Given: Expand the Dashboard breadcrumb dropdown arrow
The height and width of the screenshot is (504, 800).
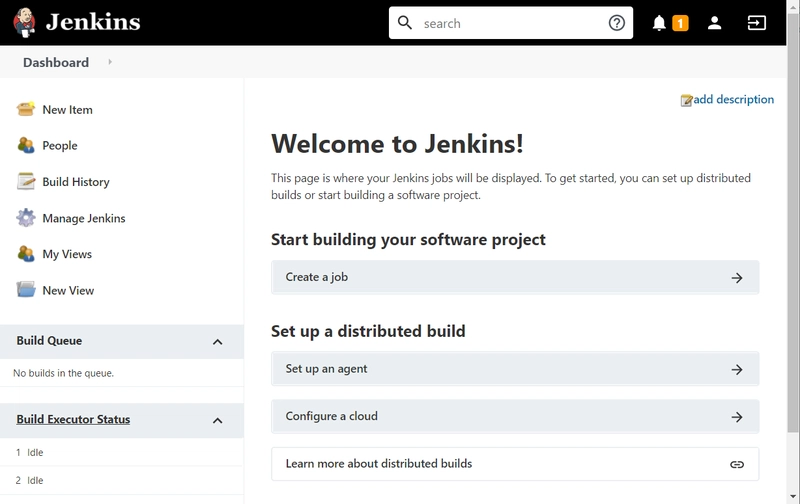Looking at the screenshot, I should [x=110, y=62].
